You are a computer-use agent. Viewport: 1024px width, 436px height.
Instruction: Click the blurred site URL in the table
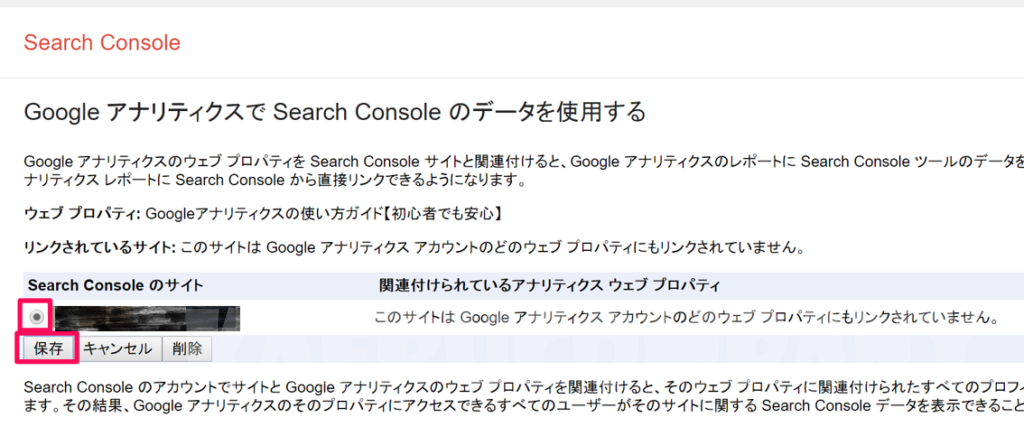point(148,318)
